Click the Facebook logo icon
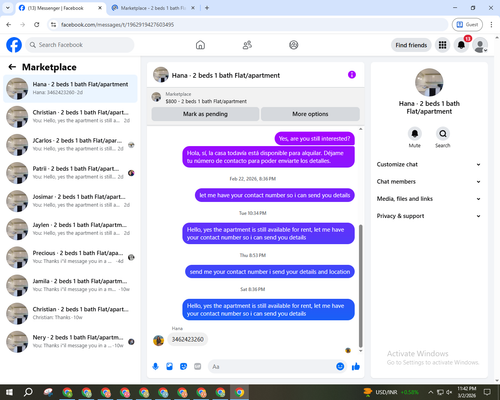Image resolution: width=500 pixels, height=400 pixels. [14, 45]
